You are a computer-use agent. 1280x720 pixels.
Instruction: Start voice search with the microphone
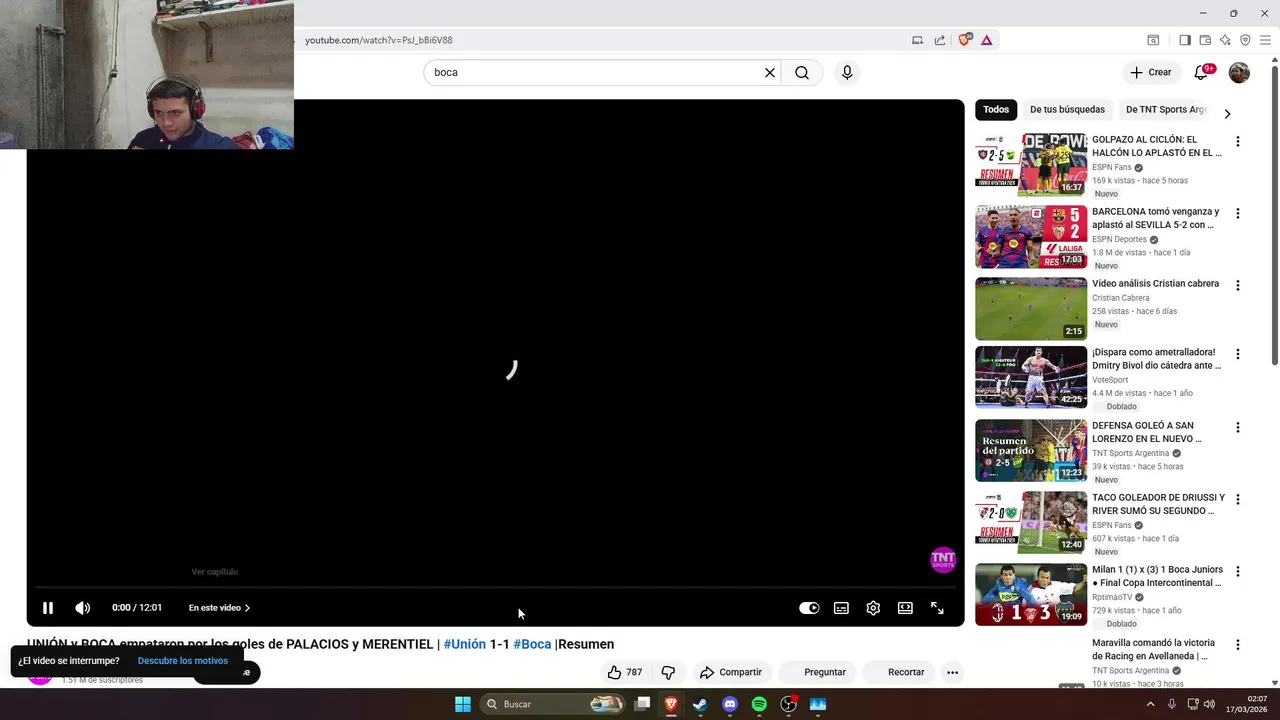click(847, 72)
